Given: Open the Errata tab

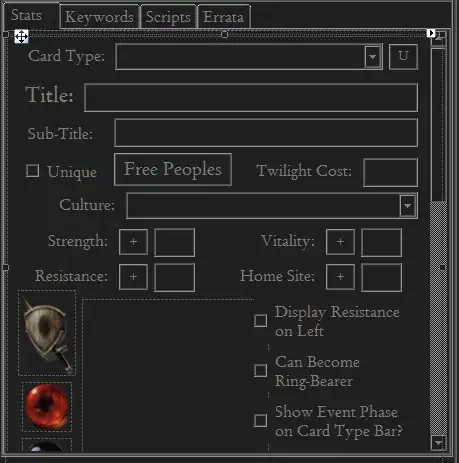Looking at the screenshot, I should tap(224, 17).
